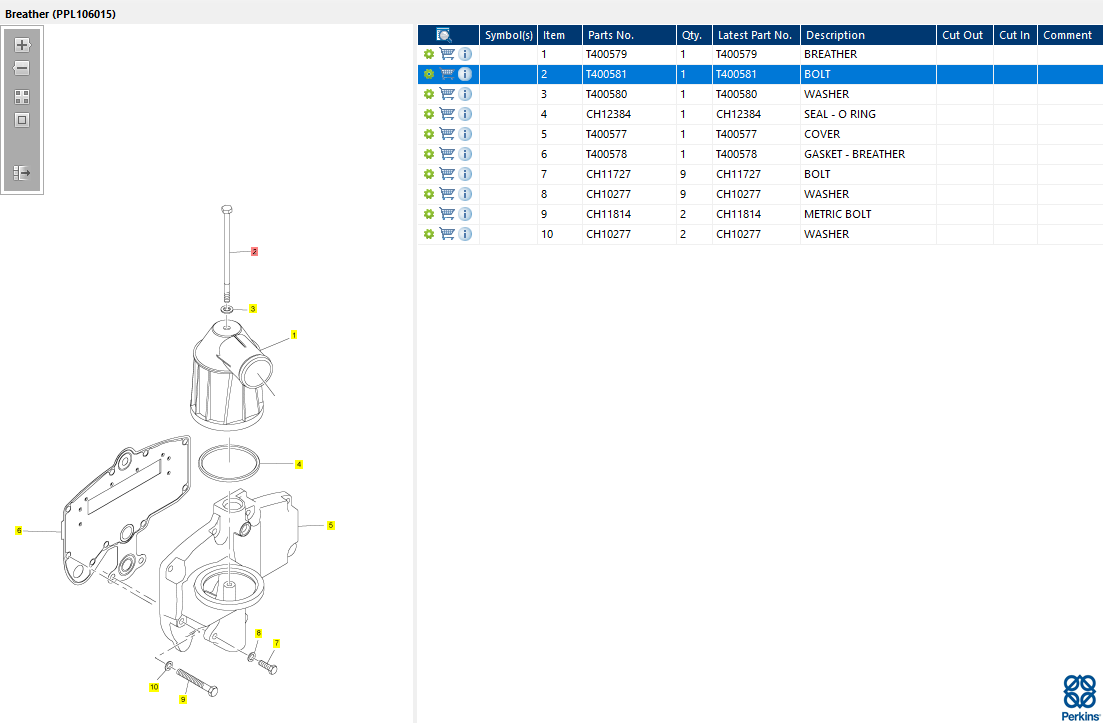Add GASKET - BREATHER to cart

(447, 153)
